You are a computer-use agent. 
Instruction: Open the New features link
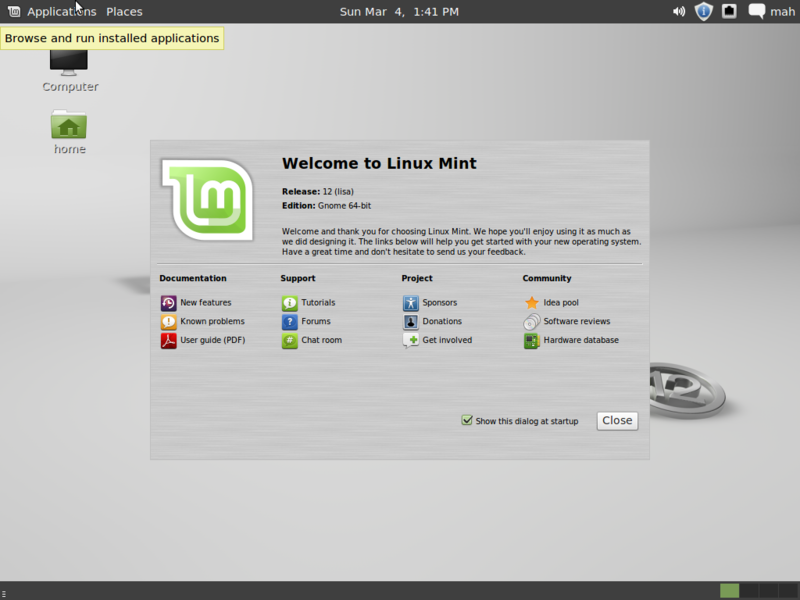click(x=206, y=303)
